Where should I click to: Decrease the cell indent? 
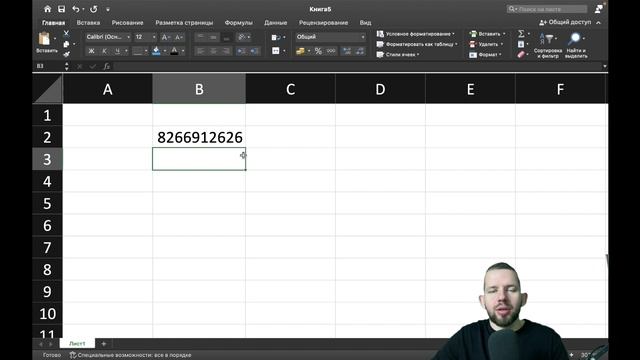[x=241, y=51]
